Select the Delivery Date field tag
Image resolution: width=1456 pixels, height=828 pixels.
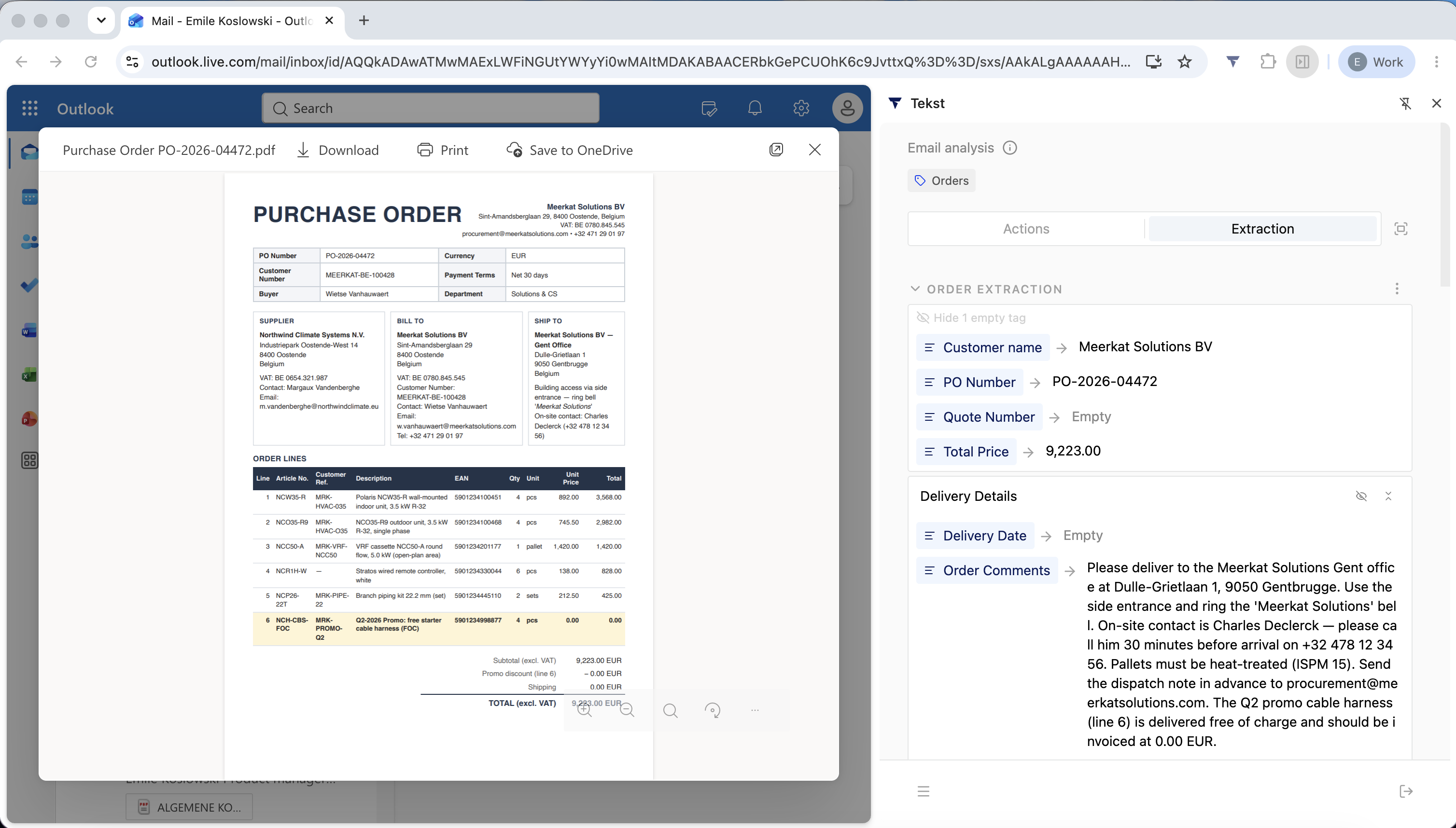(975, 536)
